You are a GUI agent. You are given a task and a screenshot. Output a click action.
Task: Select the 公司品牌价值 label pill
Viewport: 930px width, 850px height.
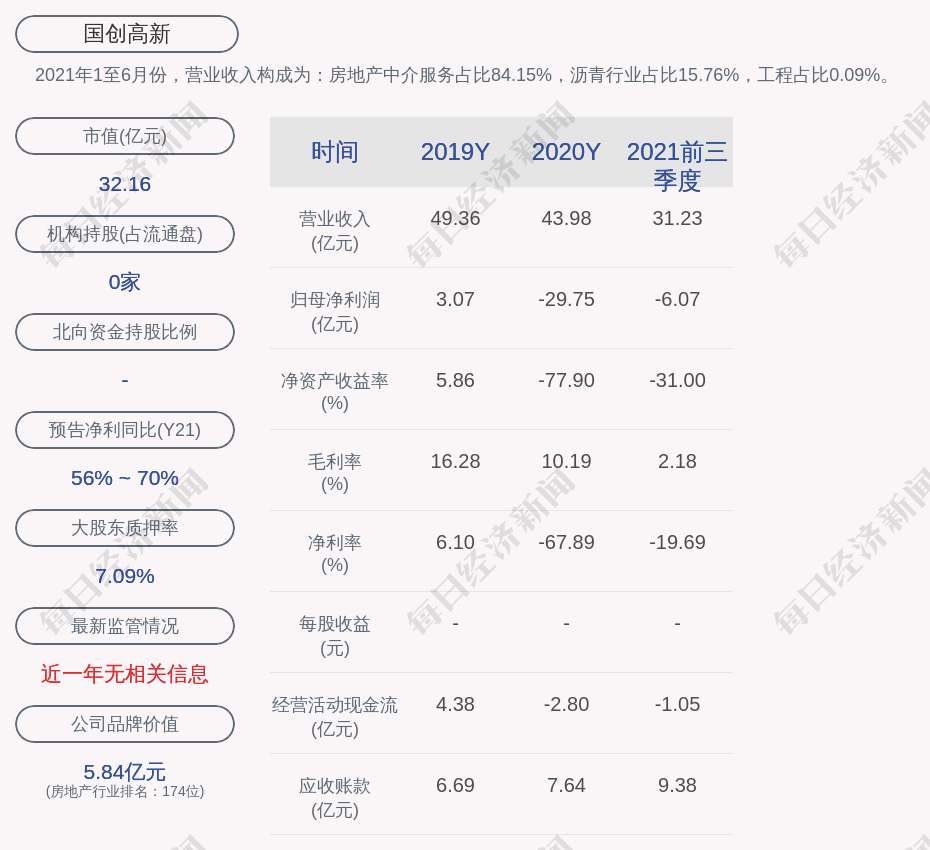(125, 724)
